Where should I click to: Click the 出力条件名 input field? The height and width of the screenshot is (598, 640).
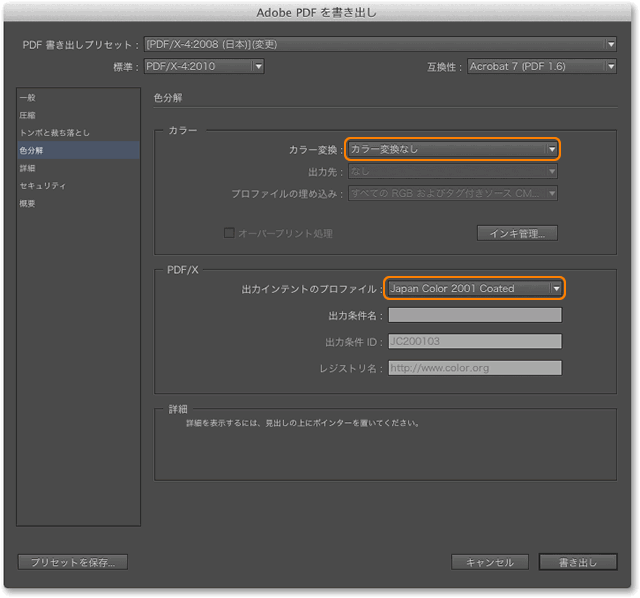pyautogui.click(x=474, y=316)
